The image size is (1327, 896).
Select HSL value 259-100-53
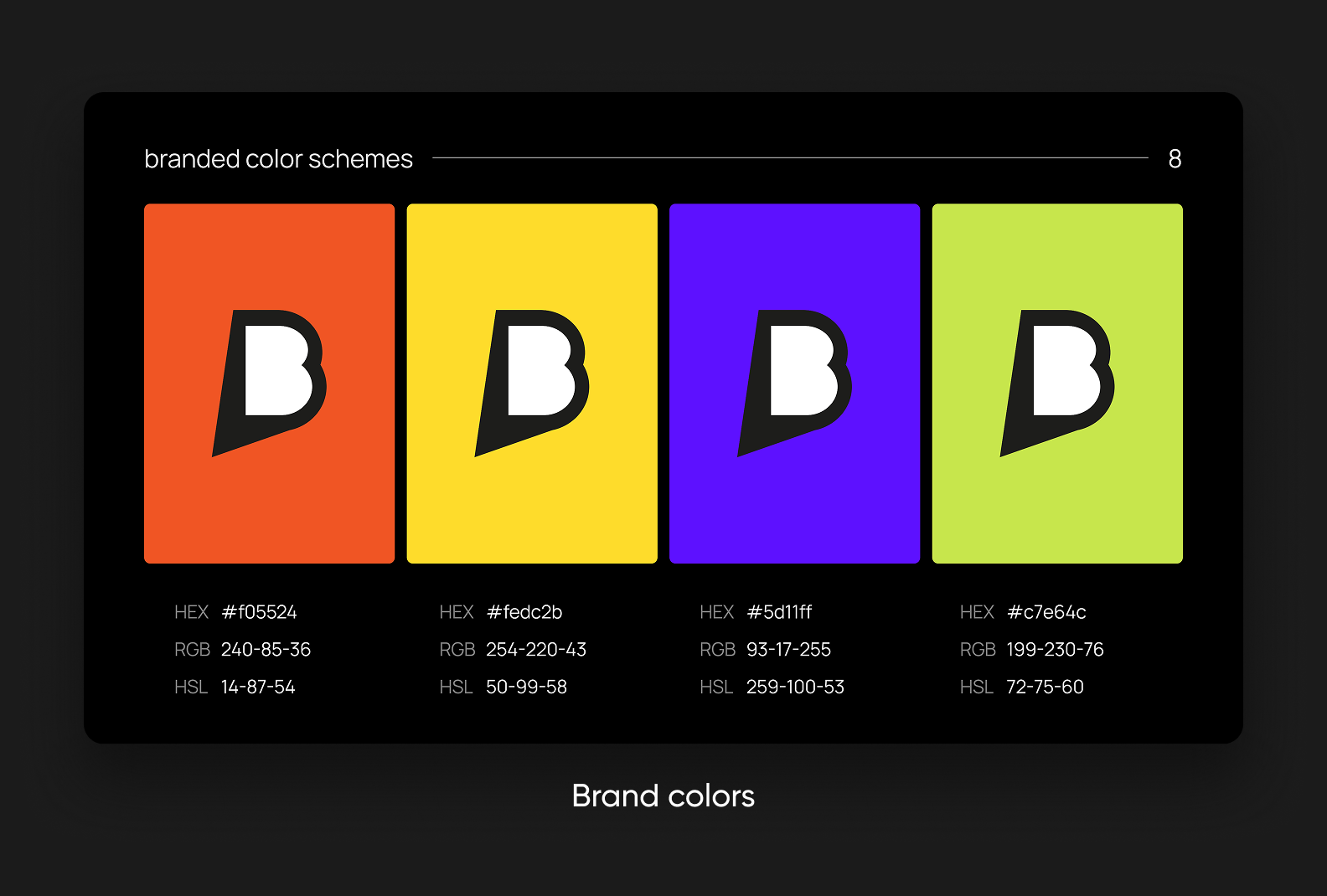coord(795,687)
